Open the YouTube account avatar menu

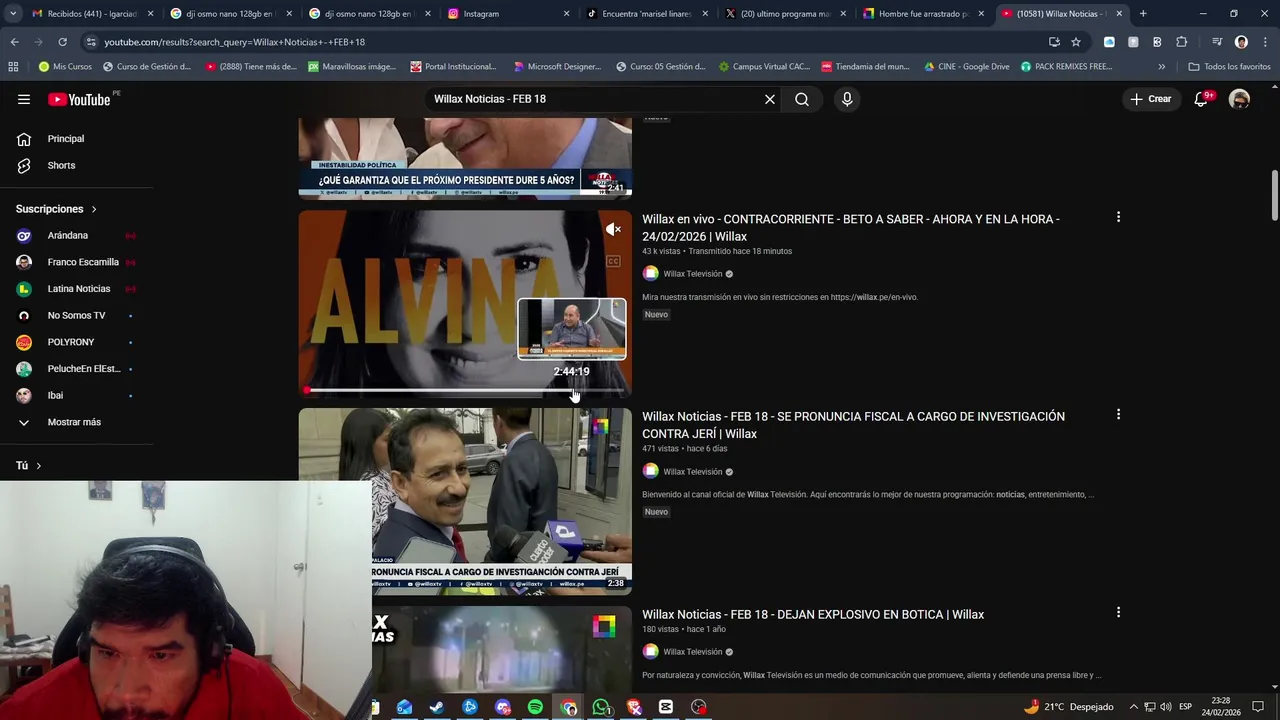click(1240, 99)
